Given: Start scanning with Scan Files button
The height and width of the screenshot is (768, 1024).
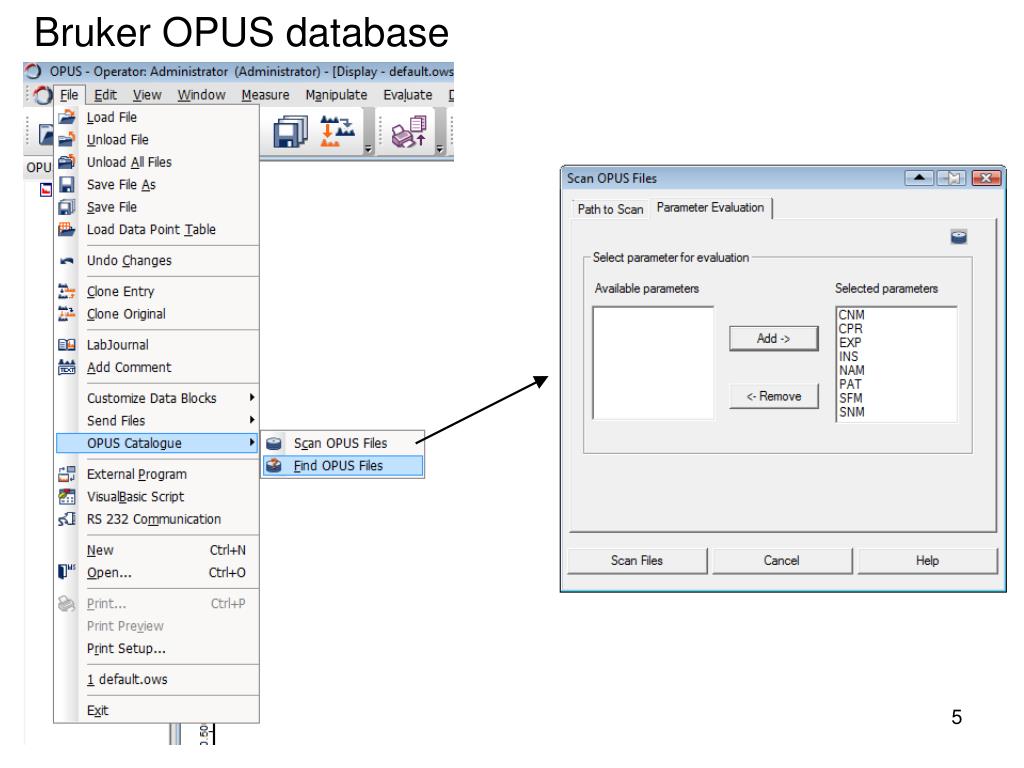Looking at the screenshot, I should tap(637, 561).
